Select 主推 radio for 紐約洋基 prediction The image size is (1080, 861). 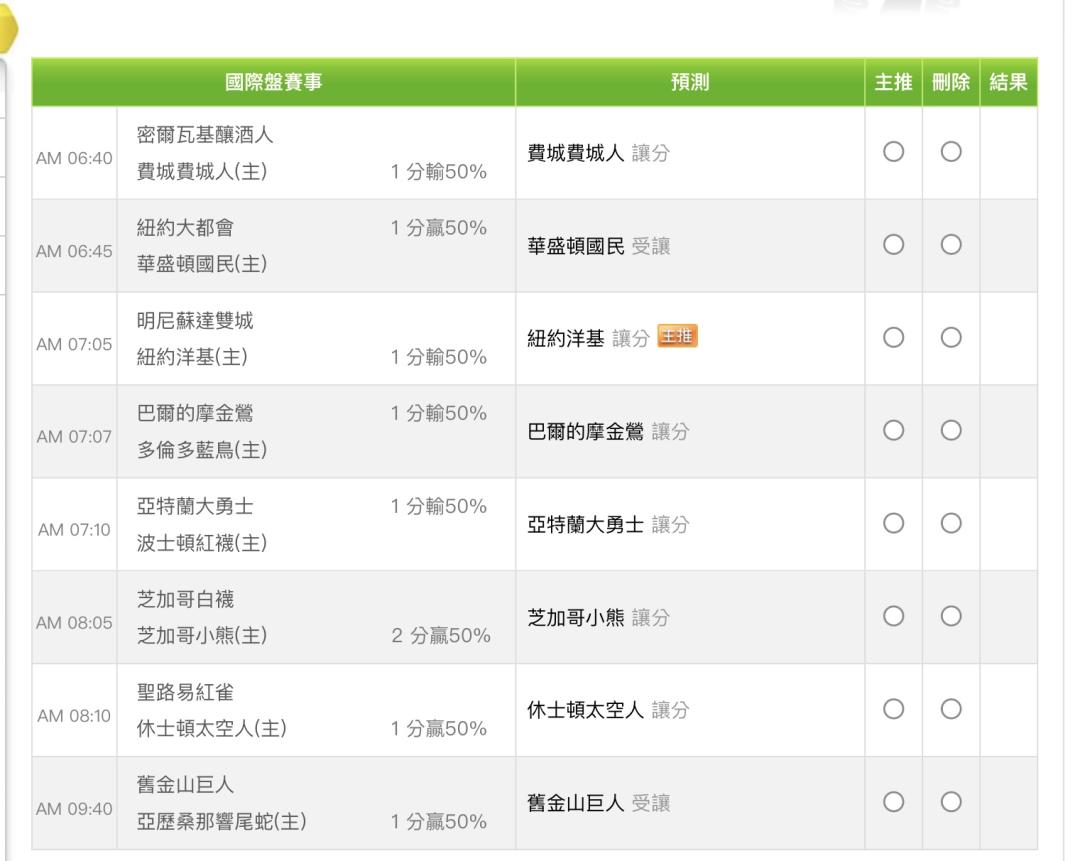(x=893, y=338)
